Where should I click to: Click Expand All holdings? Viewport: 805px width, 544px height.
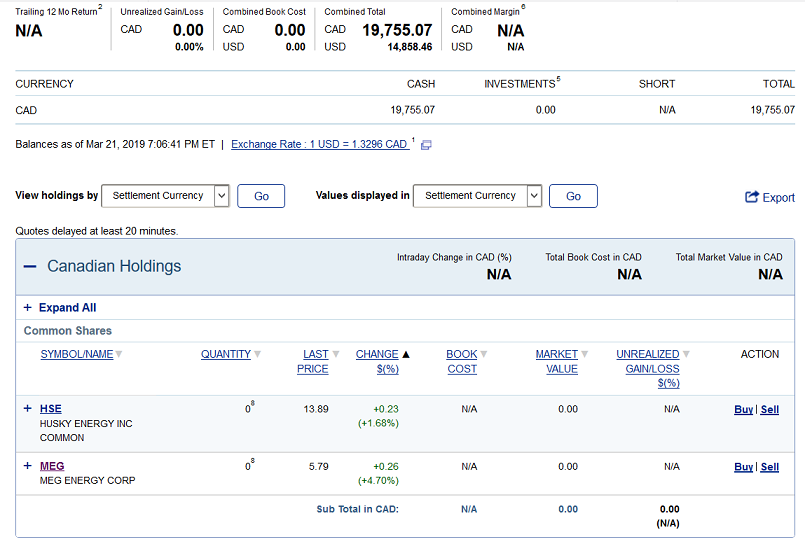67,308
